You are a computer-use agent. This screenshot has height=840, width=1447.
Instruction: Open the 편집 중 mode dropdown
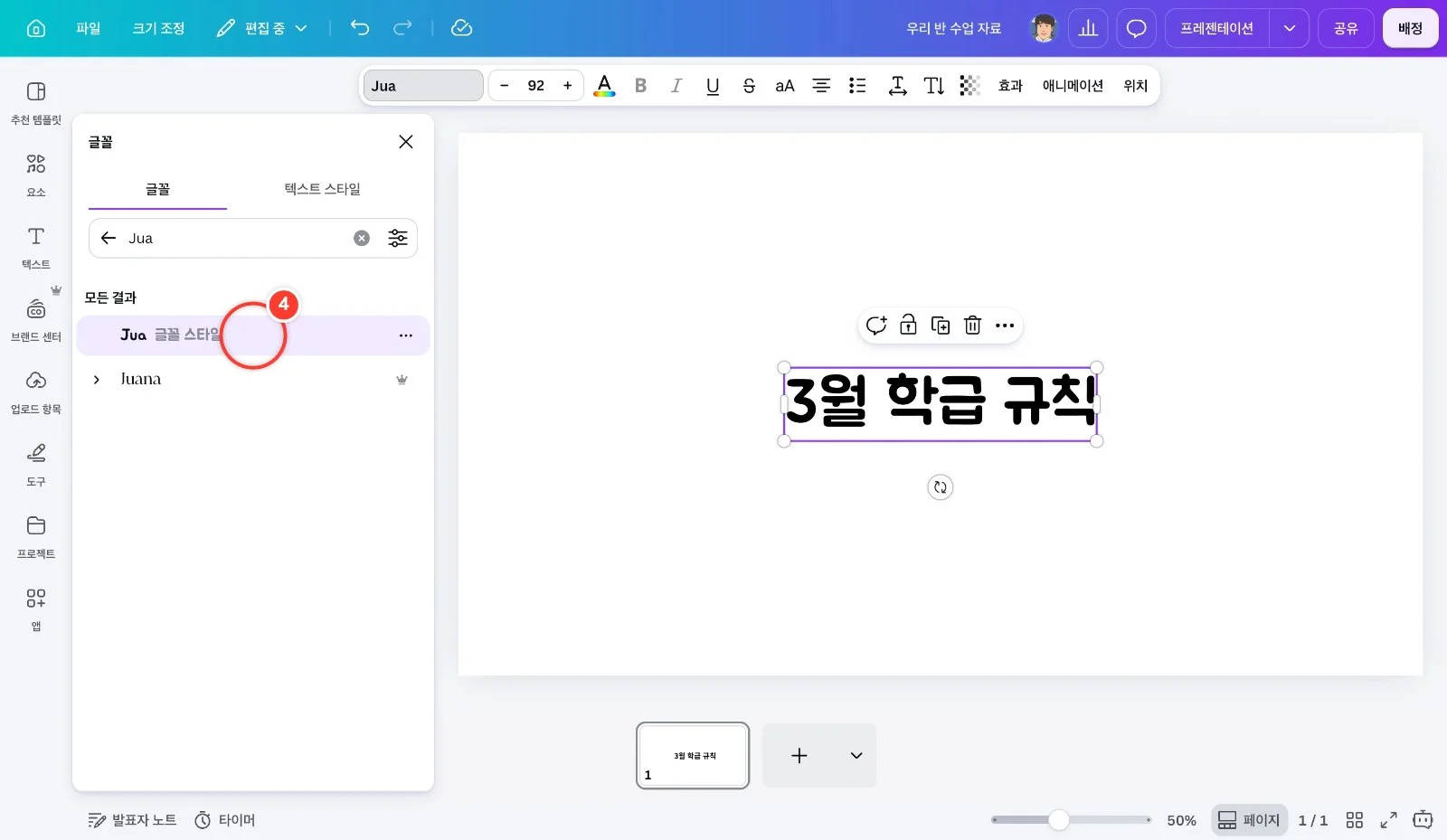pos(262,28)
